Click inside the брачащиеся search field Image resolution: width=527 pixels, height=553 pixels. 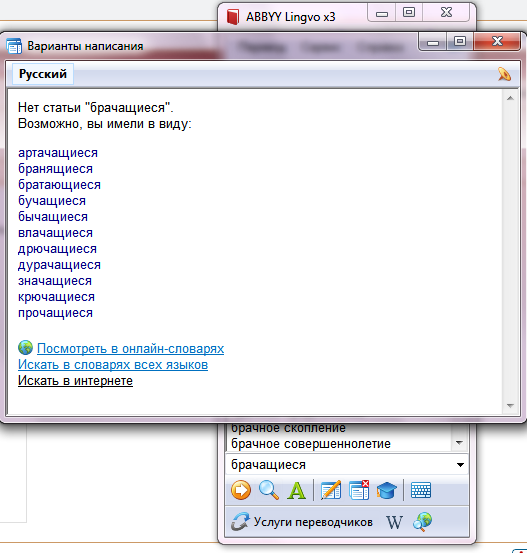point(340,465)
